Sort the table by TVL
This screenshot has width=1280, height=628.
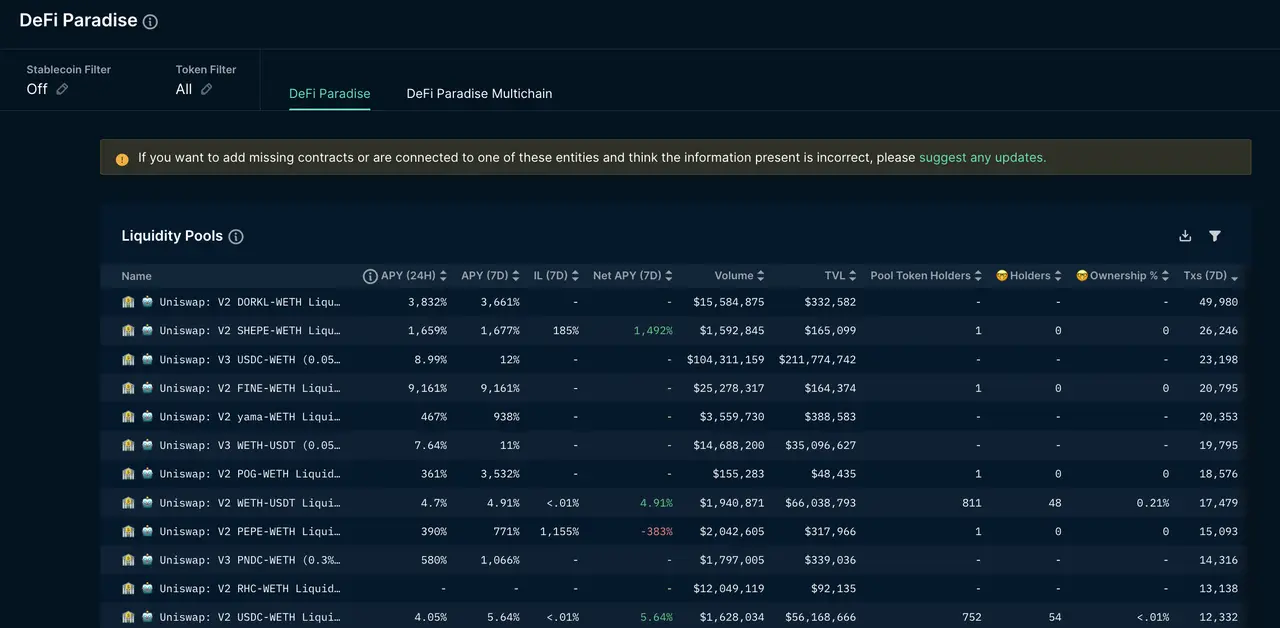click(x=853, y=275)
